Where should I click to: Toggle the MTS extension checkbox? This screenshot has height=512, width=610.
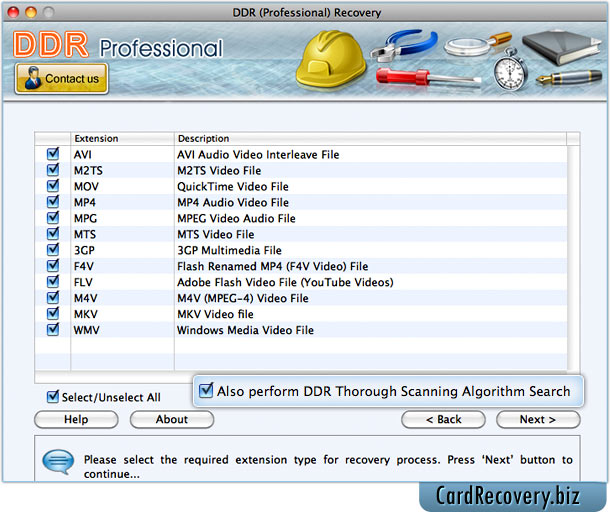tap(53, 233)
